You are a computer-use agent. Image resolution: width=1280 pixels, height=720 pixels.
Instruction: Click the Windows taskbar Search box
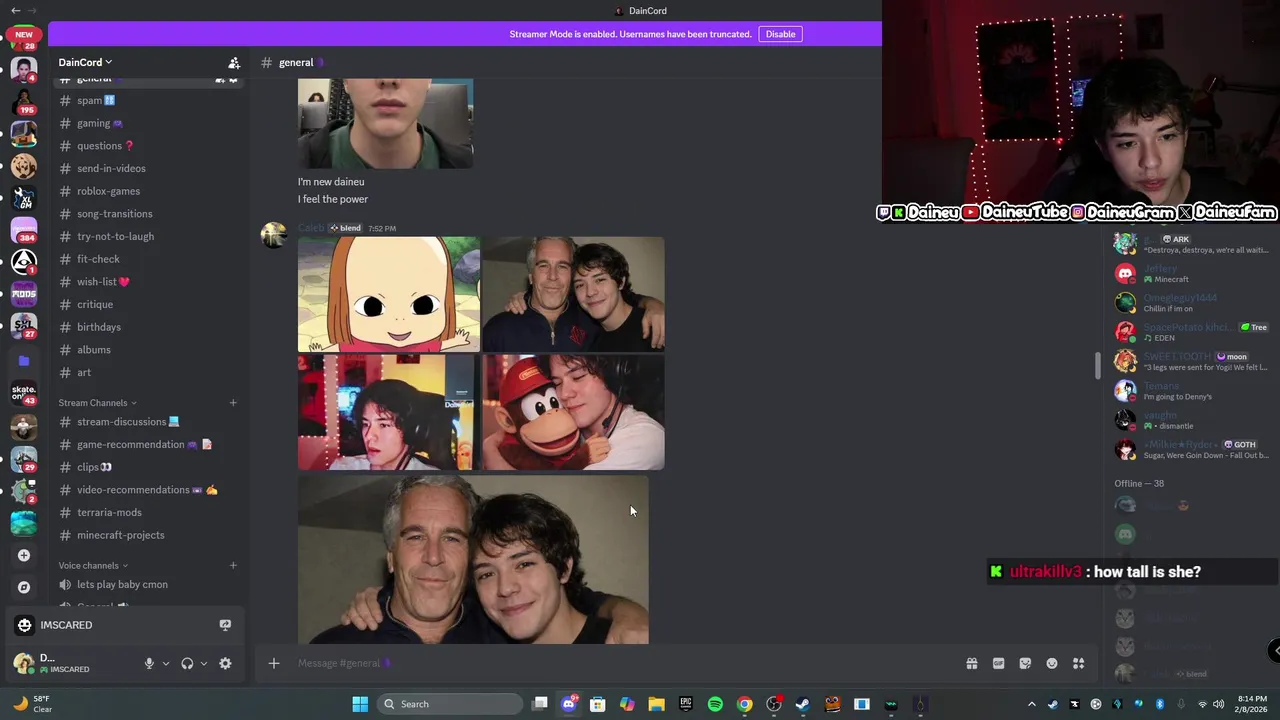[x=450, y=704]
